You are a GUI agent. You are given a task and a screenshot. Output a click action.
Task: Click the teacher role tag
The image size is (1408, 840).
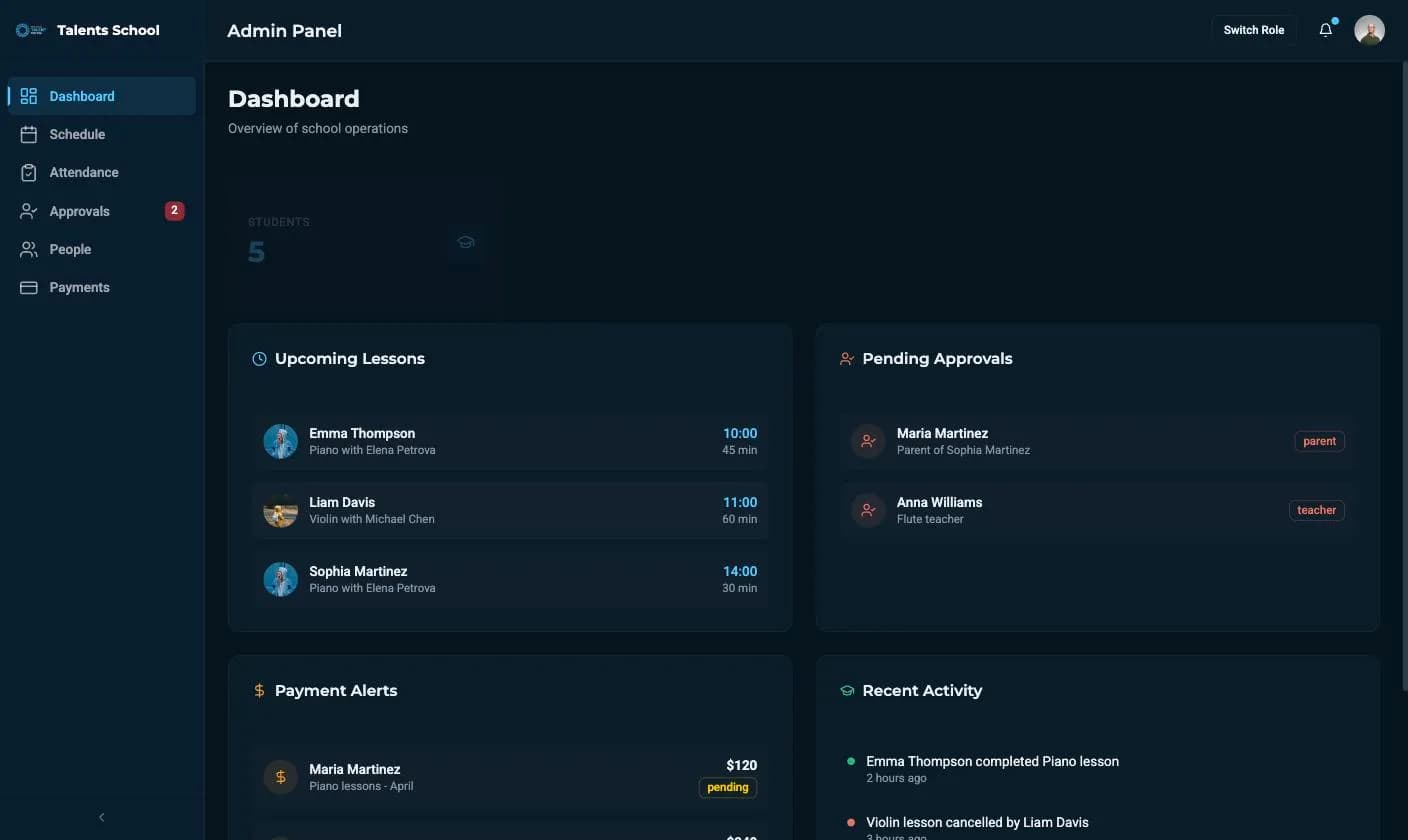tap(1316, 510)
